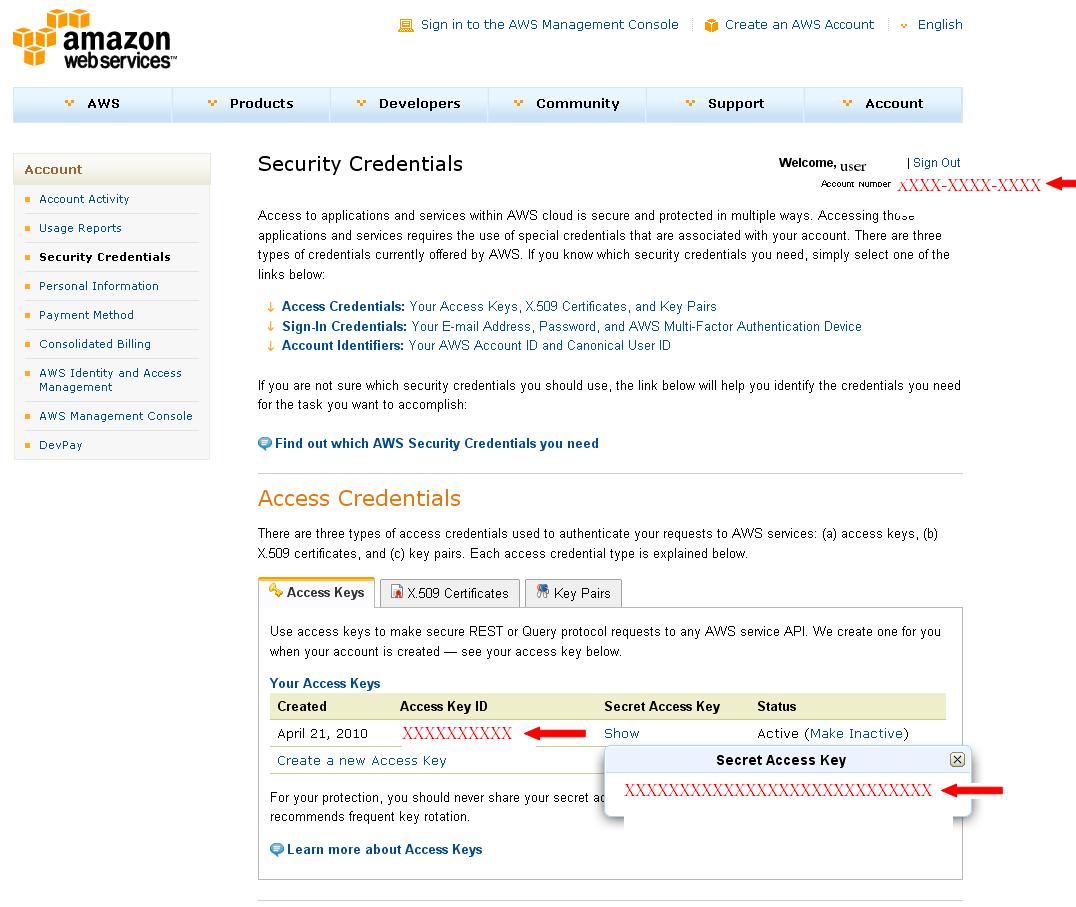The height and width of the screenshot is (907, 1076).
Task: Click the speech bubble icon beside Find out credentials
Action: pos(265,443)
